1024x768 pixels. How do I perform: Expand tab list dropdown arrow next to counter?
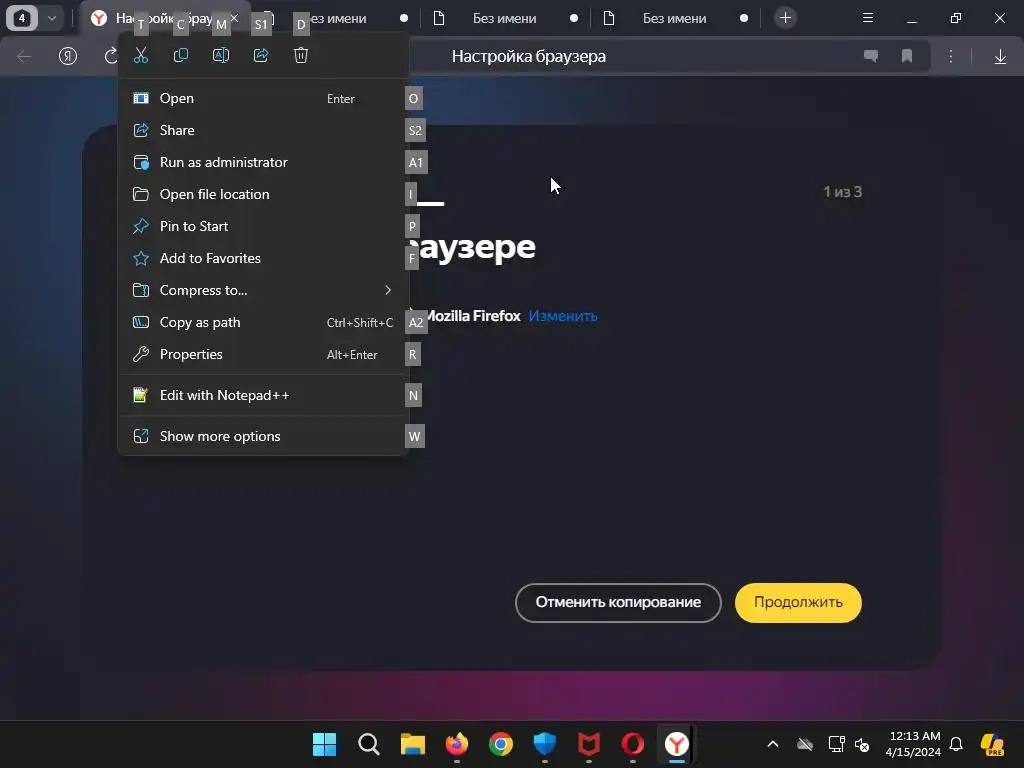tap(52, 18)
